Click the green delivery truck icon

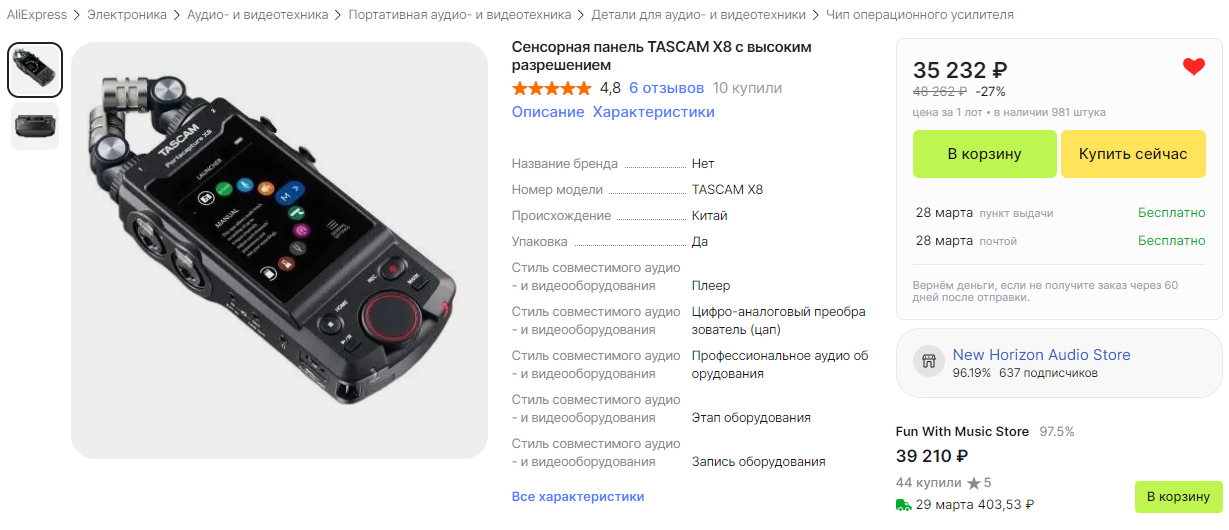(903, 505)
